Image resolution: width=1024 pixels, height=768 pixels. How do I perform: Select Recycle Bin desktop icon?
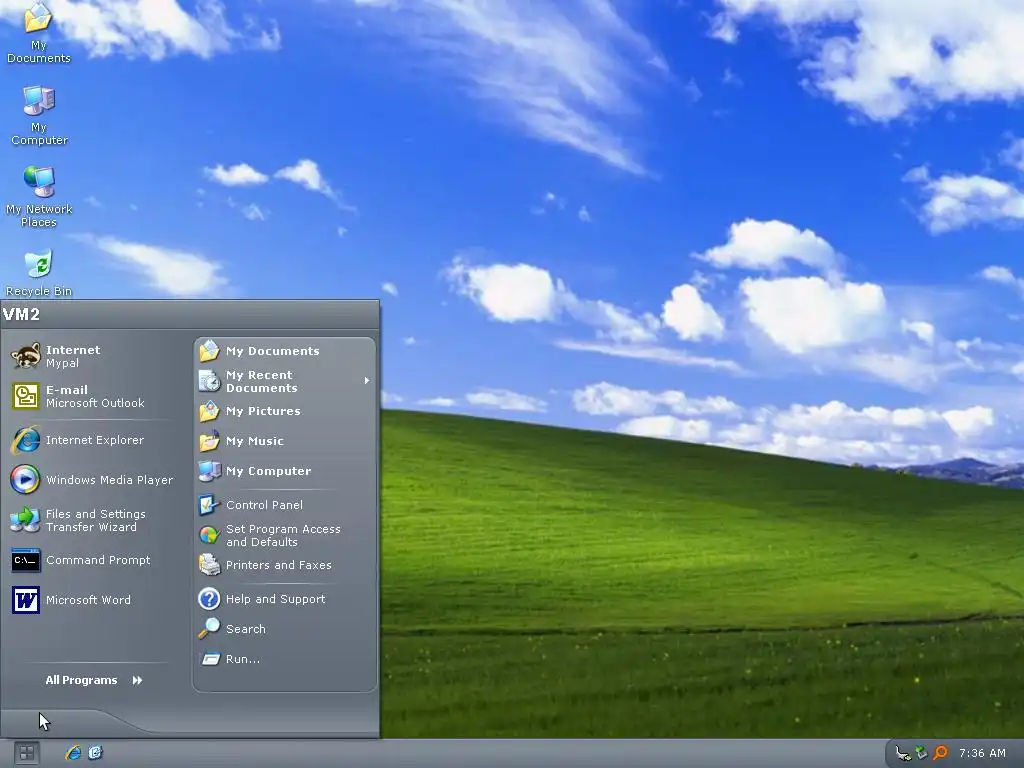39,273
